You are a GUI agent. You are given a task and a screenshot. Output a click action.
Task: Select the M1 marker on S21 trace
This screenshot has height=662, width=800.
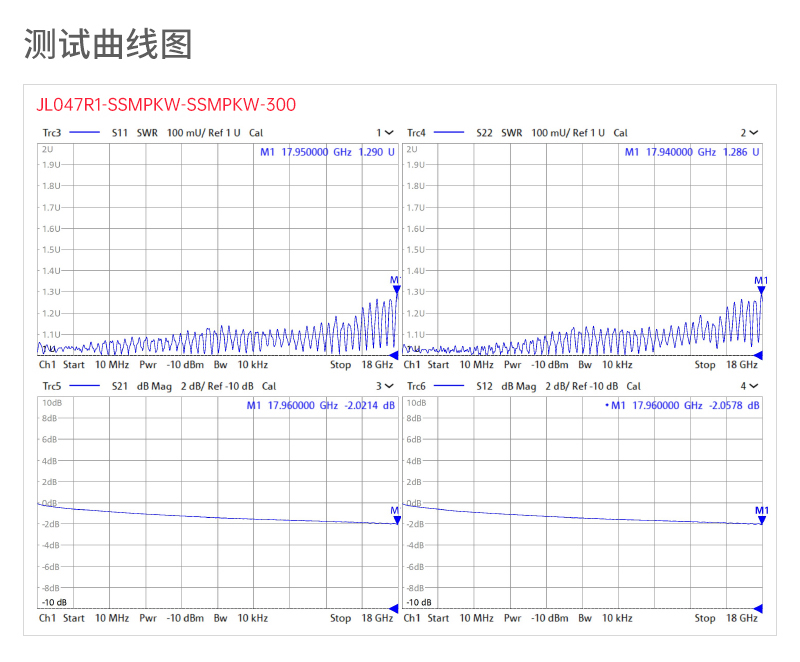[x=396, y=520]
